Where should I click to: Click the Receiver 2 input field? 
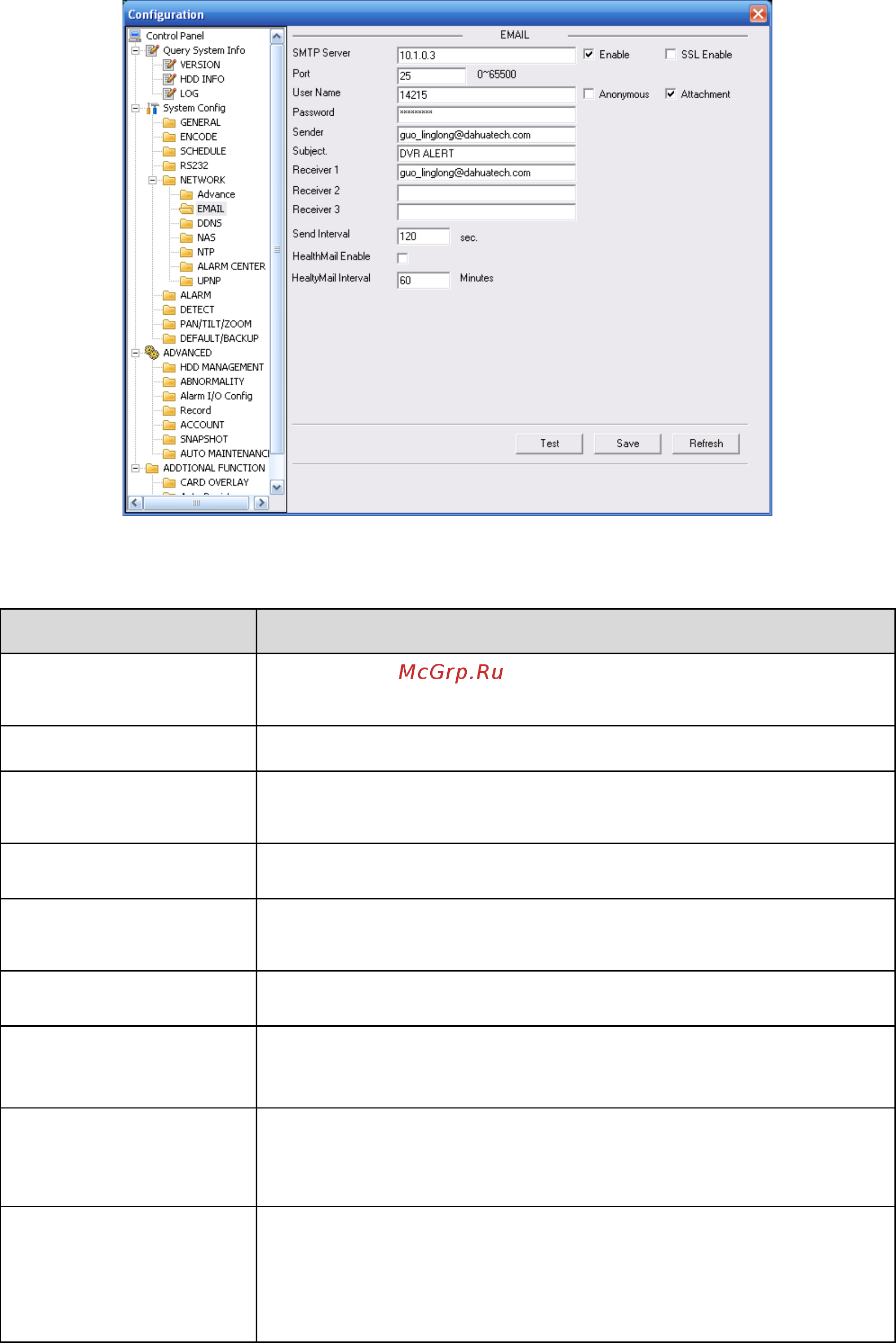(x=486, y=193)
